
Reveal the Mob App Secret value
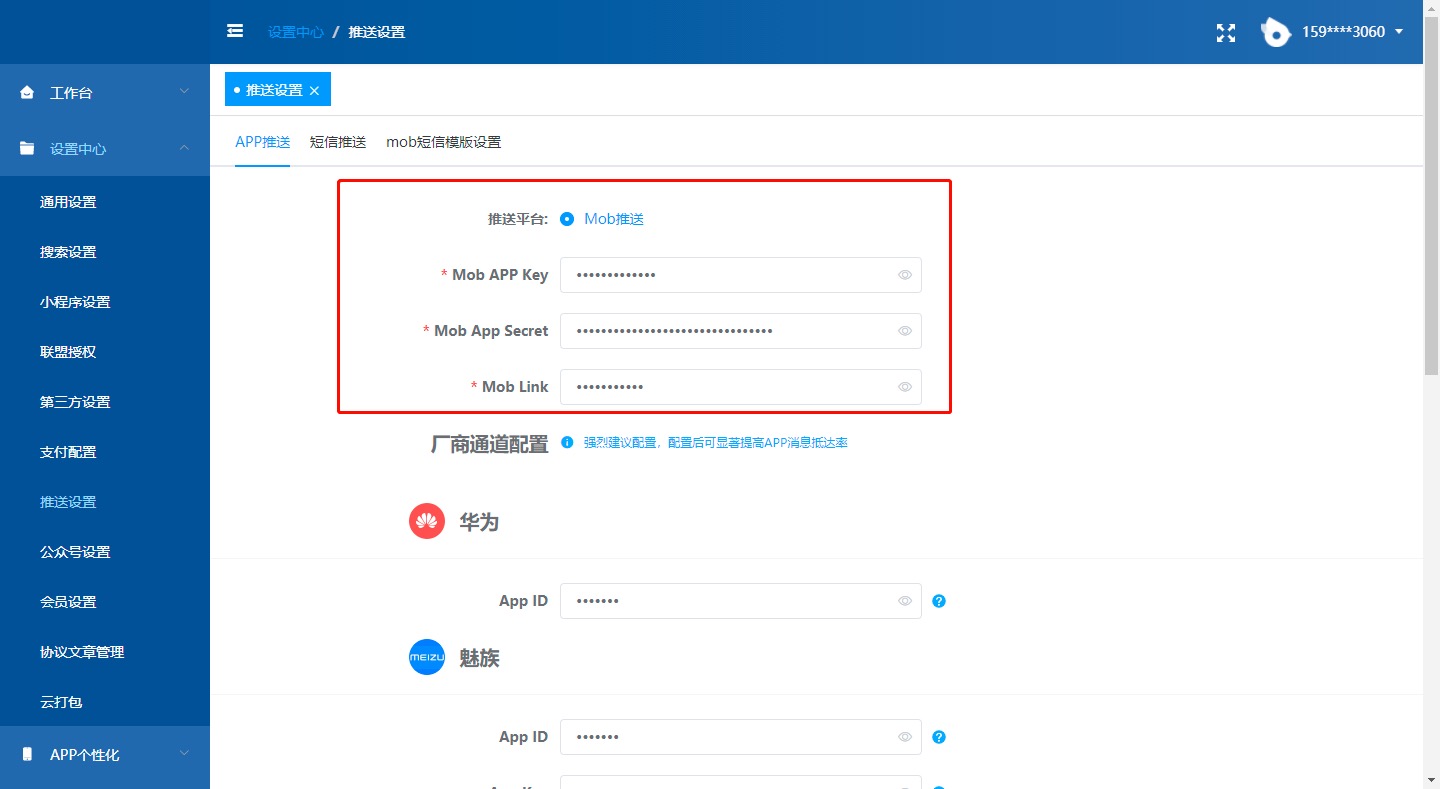click(x=905, y=331)
